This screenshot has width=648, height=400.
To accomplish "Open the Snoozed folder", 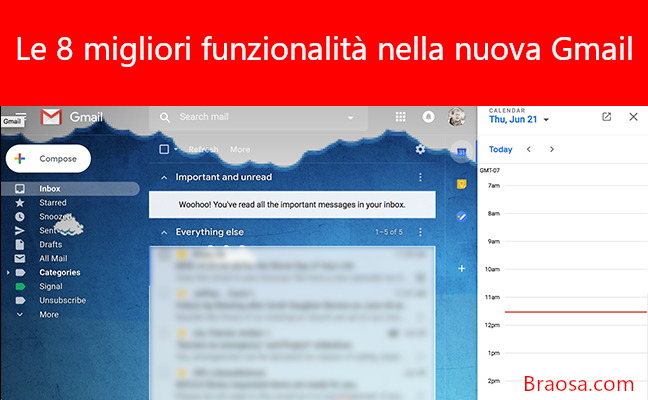I will click(55, 217).
